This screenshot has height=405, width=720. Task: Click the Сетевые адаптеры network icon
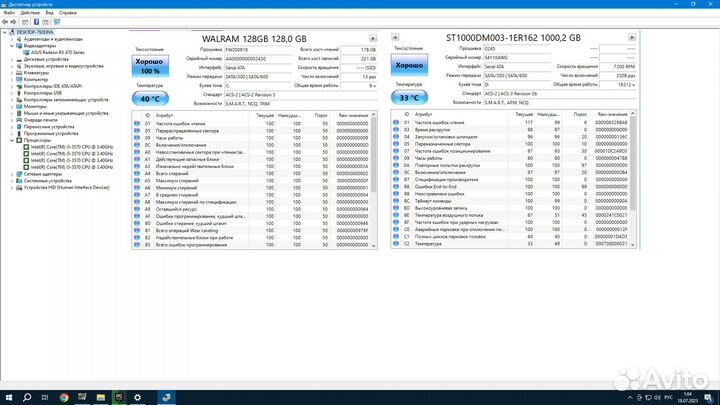click(19, 174)
